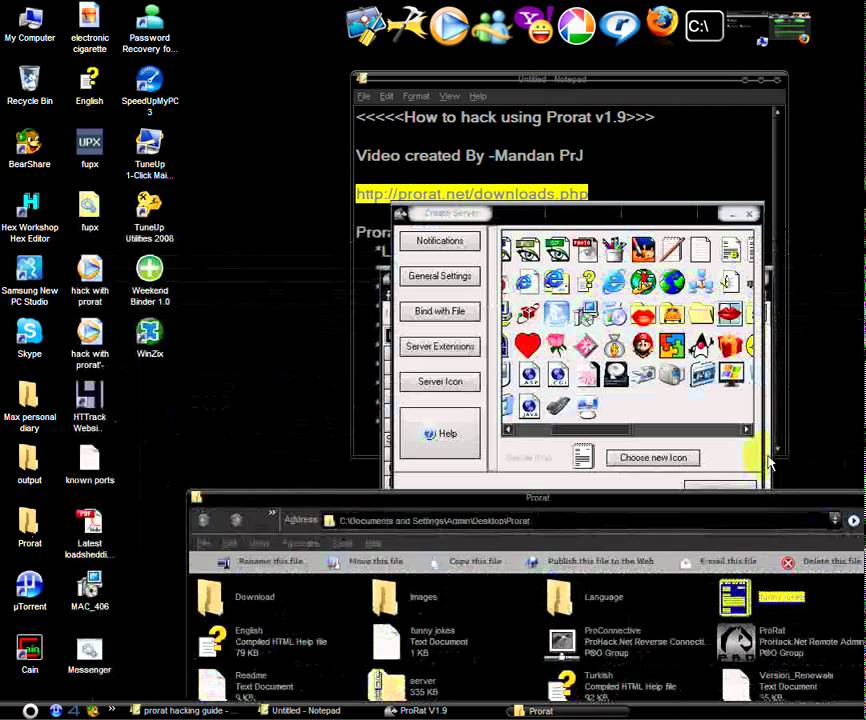
Task: Launch Firefox from the top dock
Action: 662,23
